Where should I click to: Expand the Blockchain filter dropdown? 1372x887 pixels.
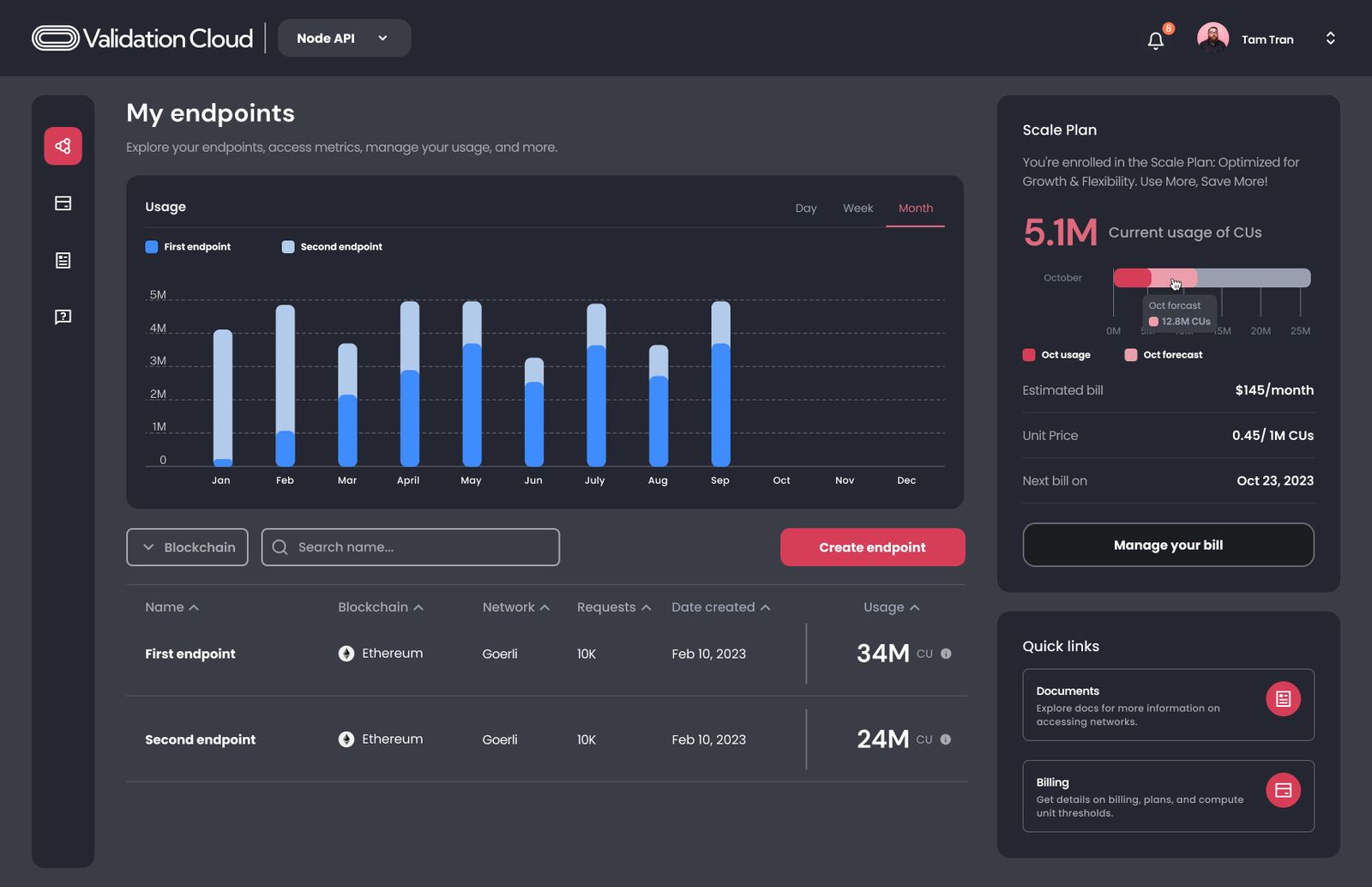point(187,547)
